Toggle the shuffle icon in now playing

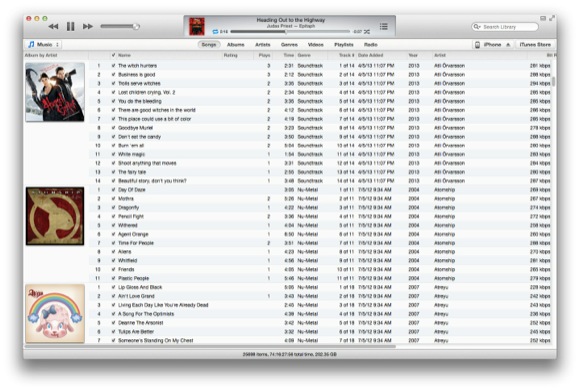(367, 32)
